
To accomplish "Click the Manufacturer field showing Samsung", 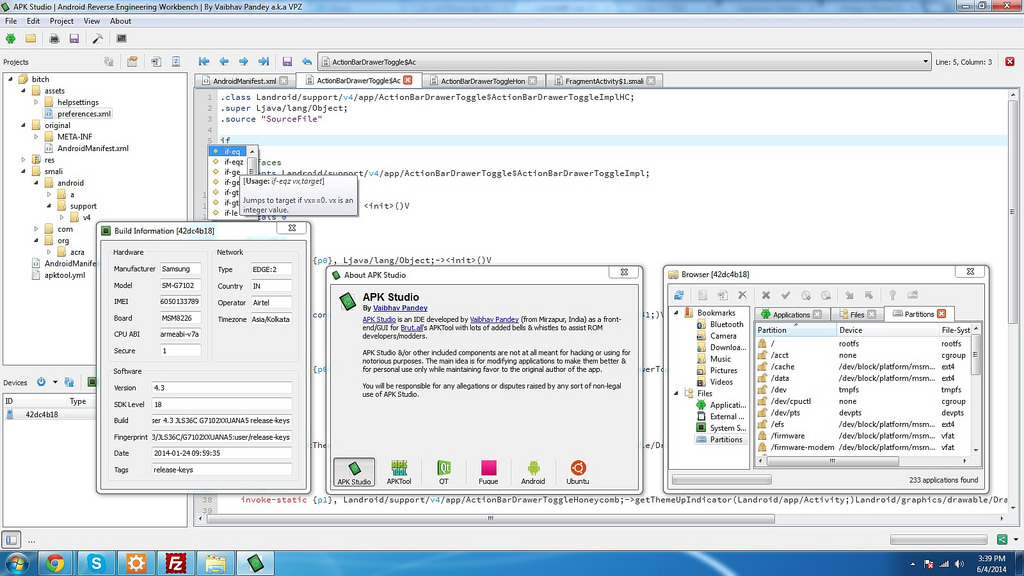I will click(180, 268).
